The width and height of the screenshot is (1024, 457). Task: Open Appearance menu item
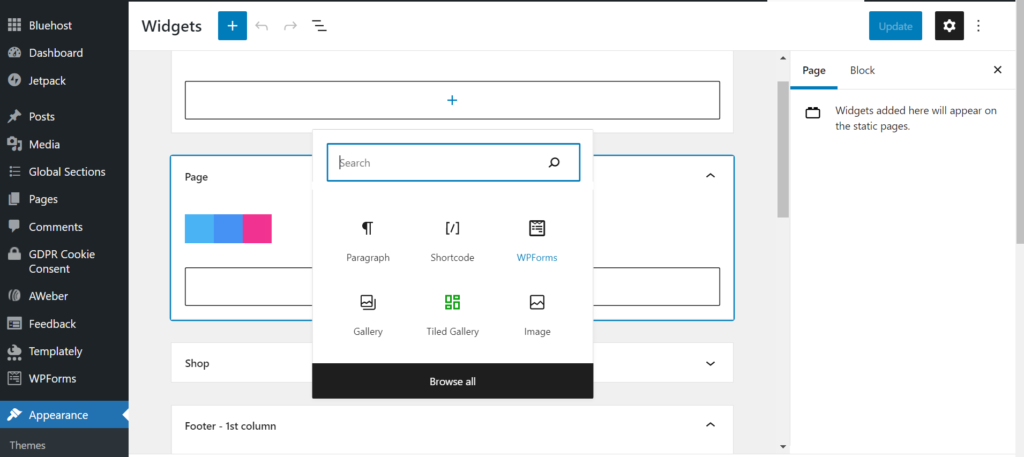click(64, 415)
